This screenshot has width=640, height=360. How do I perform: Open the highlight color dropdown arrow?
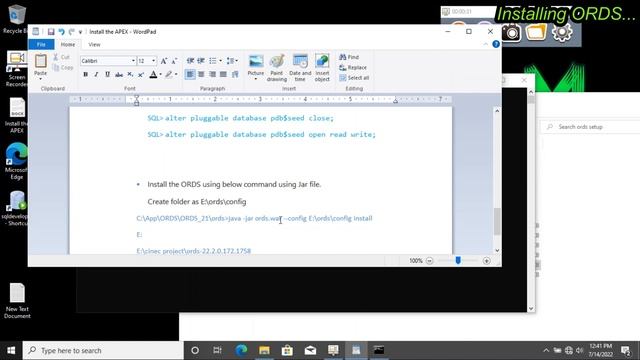coord(176,74)
